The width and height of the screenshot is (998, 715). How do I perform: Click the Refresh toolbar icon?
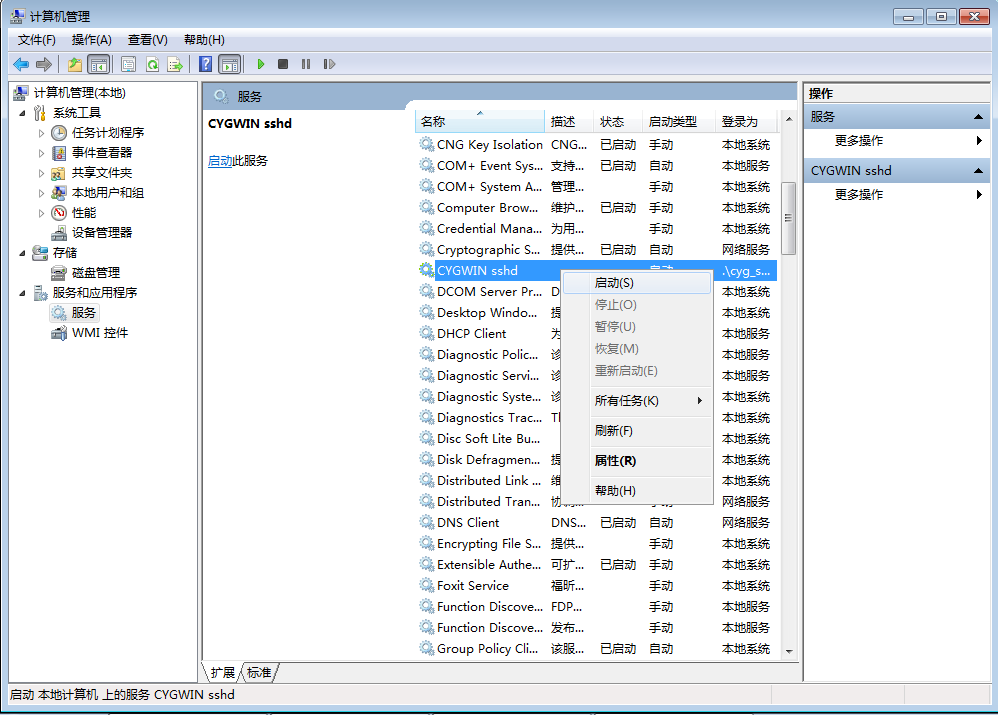point(152,64)
